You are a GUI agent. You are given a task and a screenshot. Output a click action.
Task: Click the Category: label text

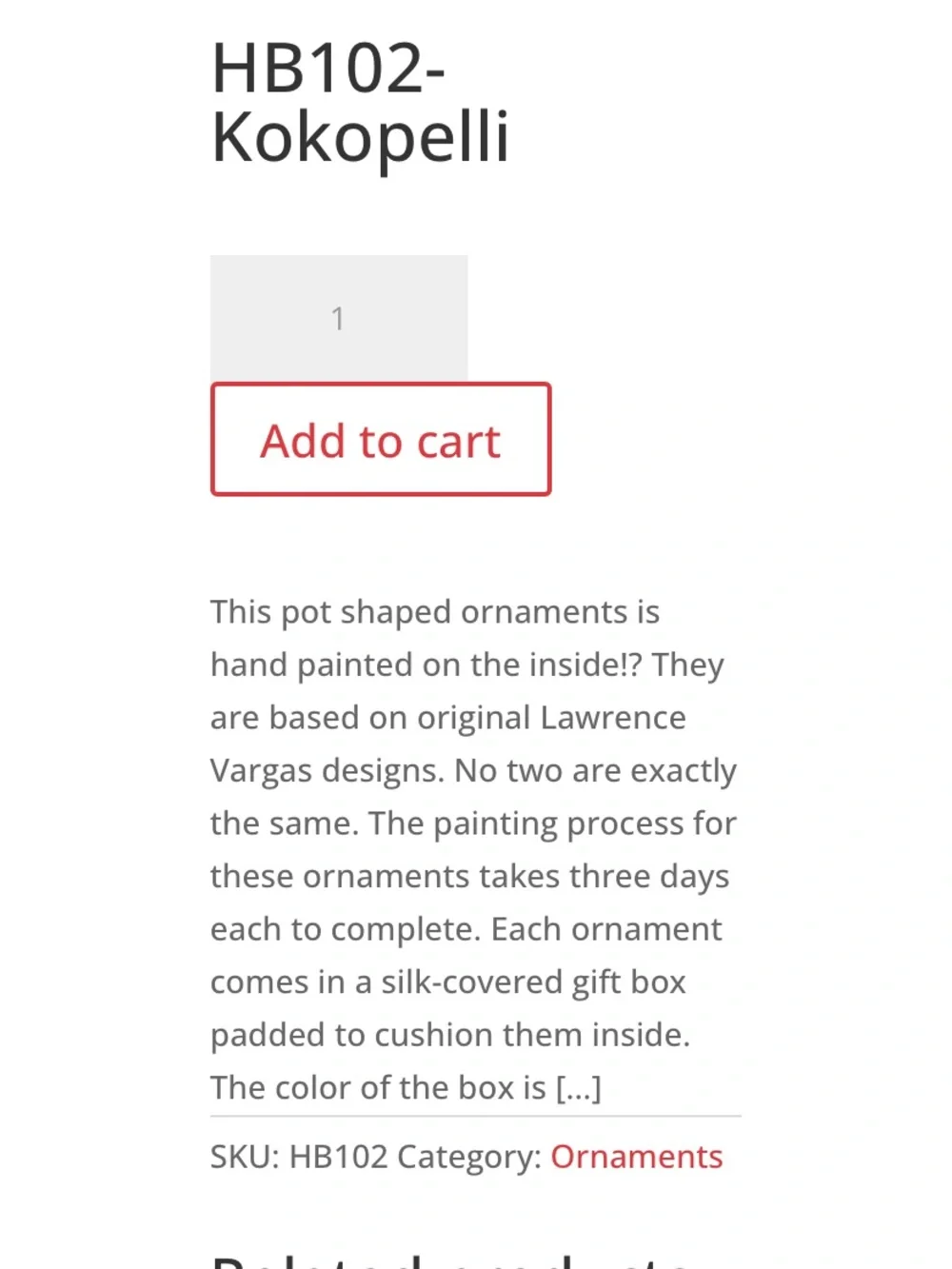pos(469,1156)
